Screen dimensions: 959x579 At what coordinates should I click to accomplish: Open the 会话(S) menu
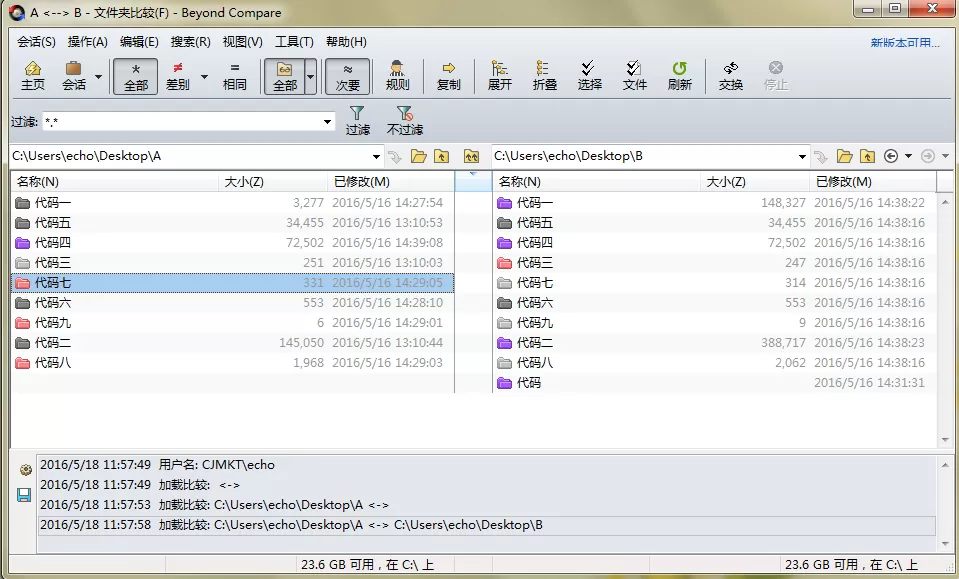coord(36,42)
